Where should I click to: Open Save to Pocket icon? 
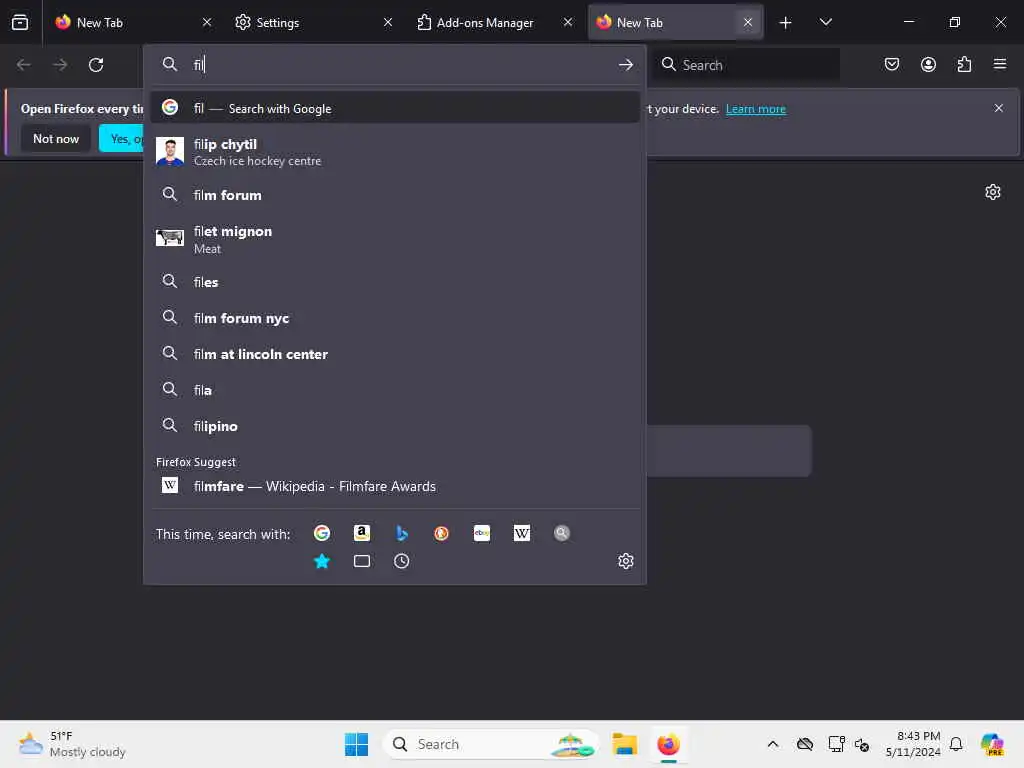pos(892,64)
